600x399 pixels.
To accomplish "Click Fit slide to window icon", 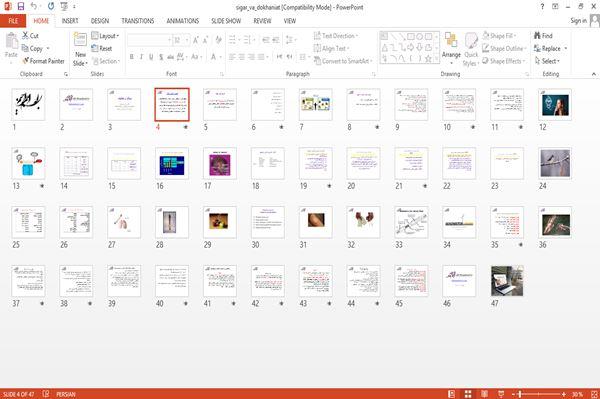I will tap(594, 394).
